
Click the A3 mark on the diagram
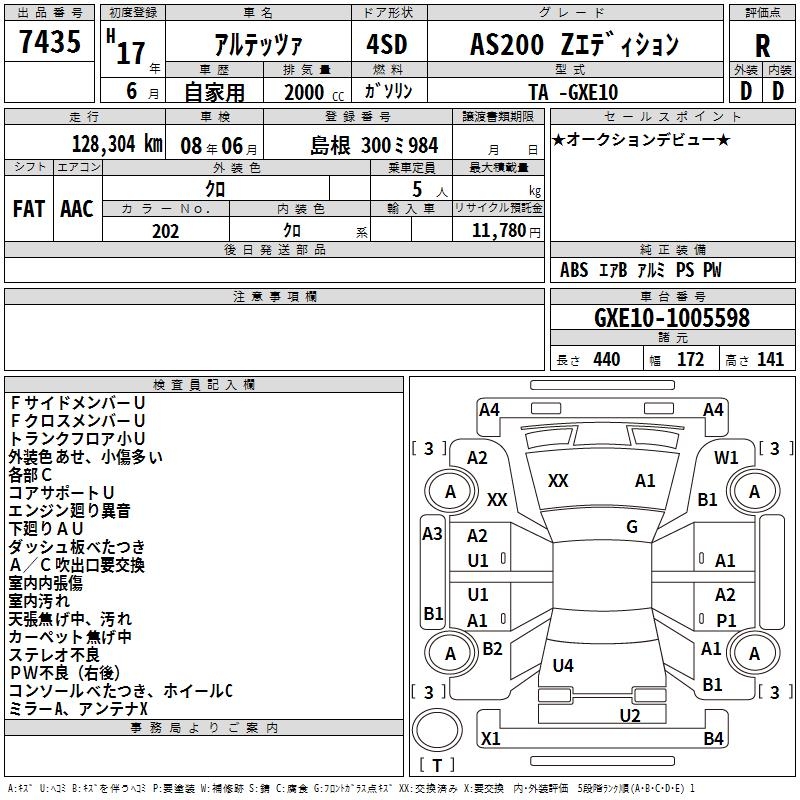pos(432,534)
